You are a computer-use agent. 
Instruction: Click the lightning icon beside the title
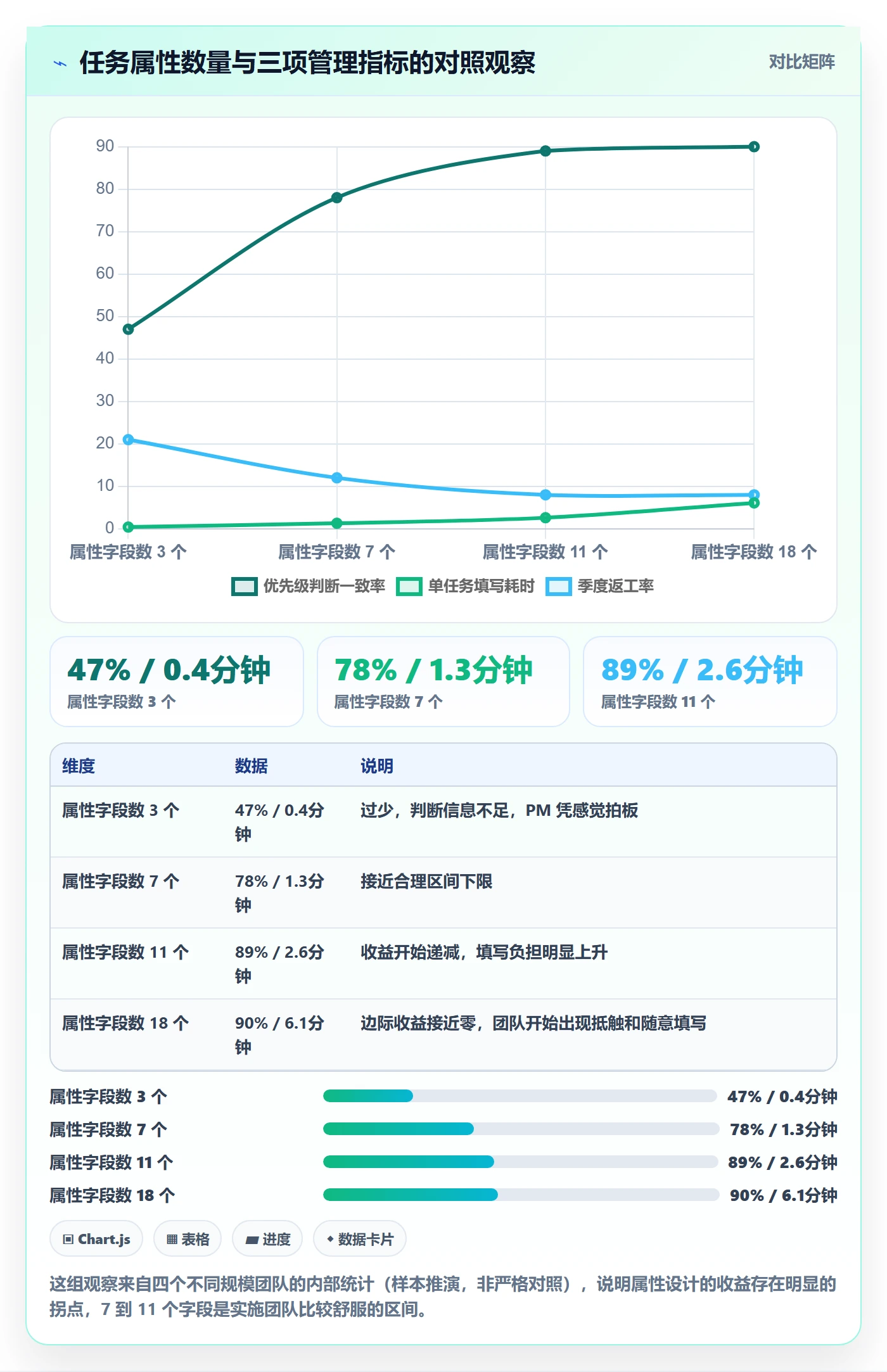tap(60, 63)
